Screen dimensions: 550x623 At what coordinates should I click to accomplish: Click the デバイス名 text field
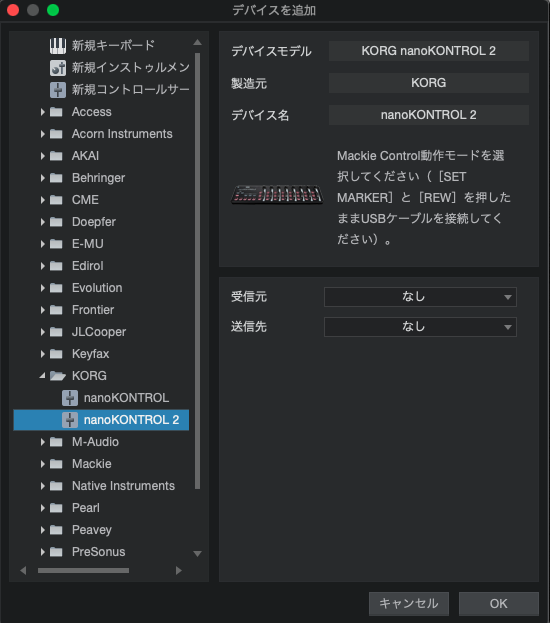429,115
